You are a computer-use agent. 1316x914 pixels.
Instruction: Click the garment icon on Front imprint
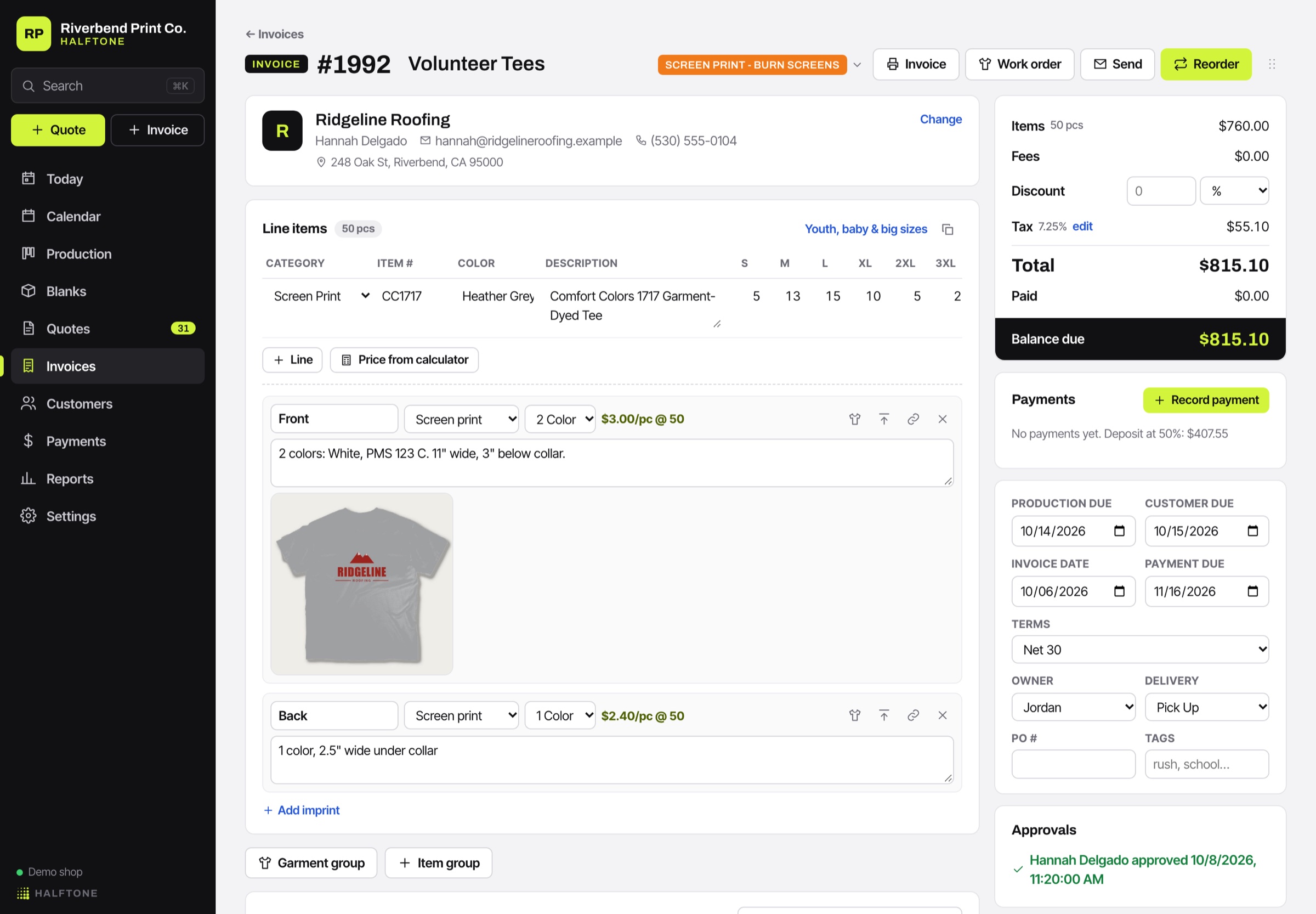click(x=854, y=419)
